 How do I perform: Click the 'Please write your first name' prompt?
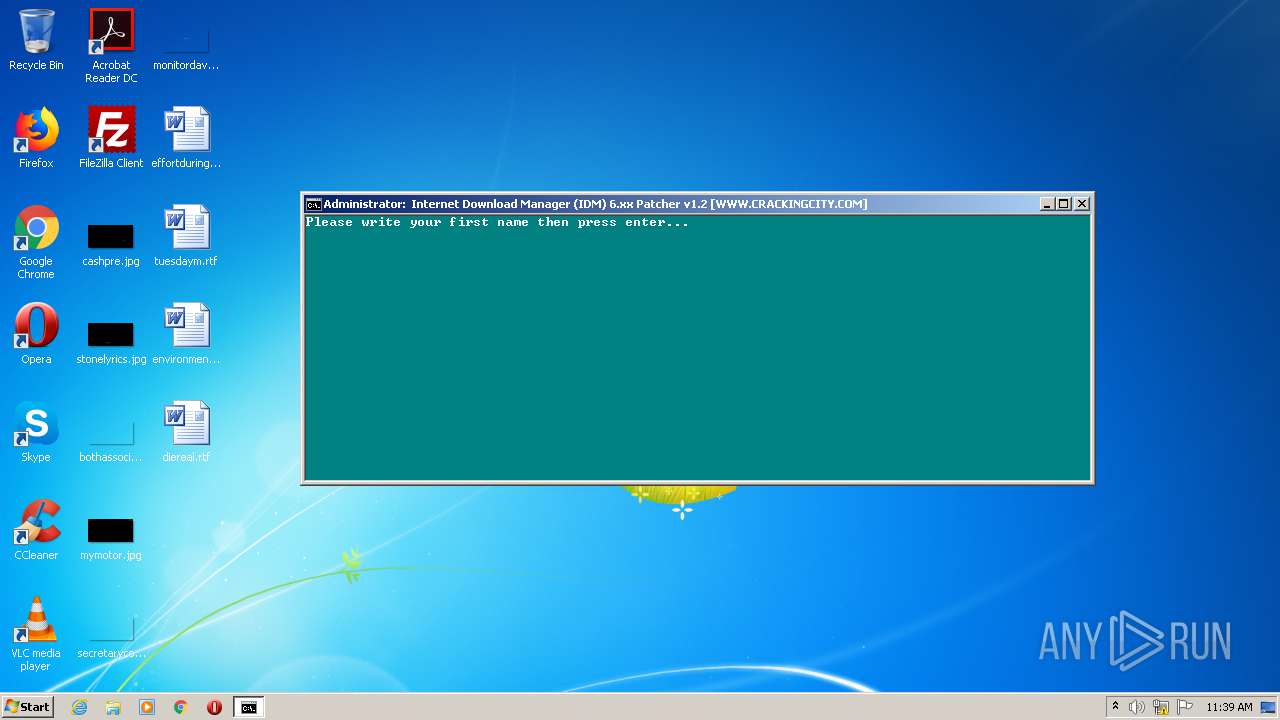click(497, 222)
